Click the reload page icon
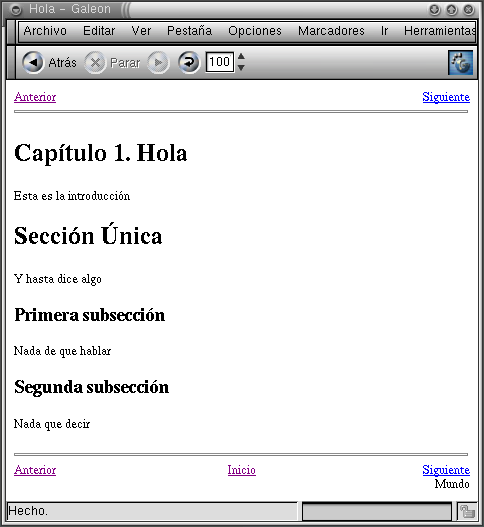The height and width of the screenshot is (527, 484). [189, 63]
